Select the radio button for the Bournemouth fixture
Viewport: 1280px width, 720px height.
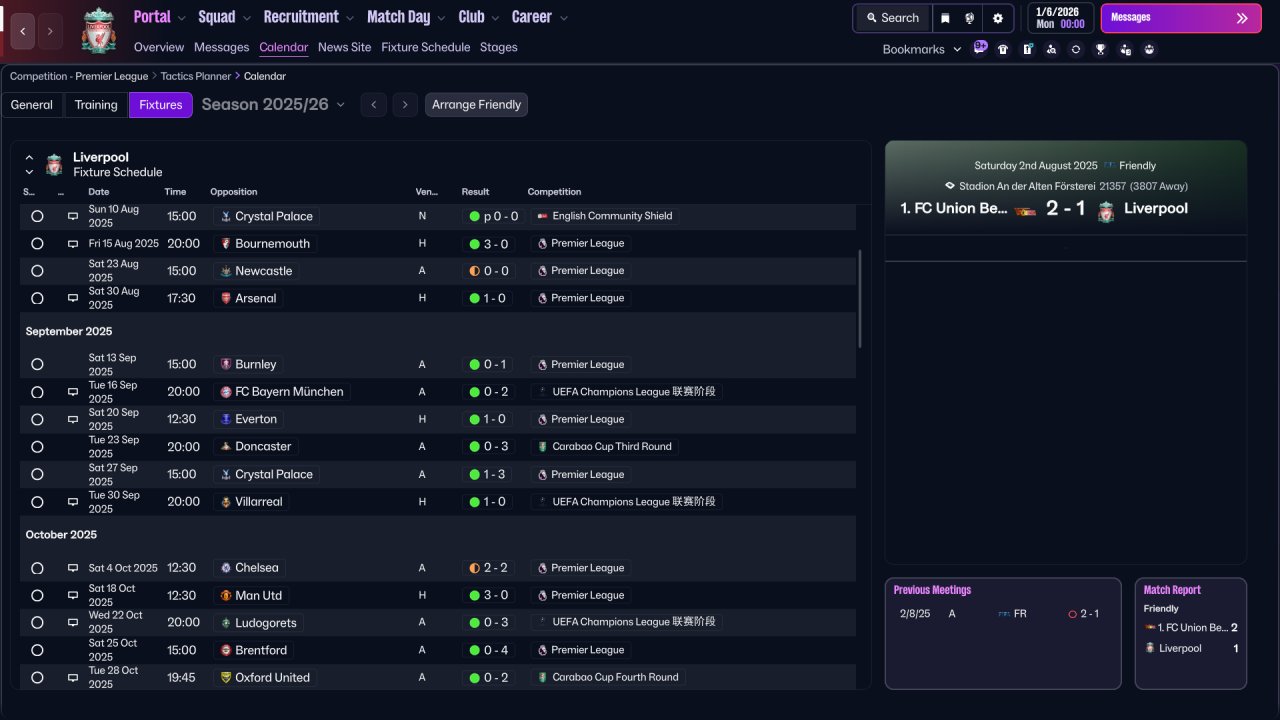coord(37,244)
